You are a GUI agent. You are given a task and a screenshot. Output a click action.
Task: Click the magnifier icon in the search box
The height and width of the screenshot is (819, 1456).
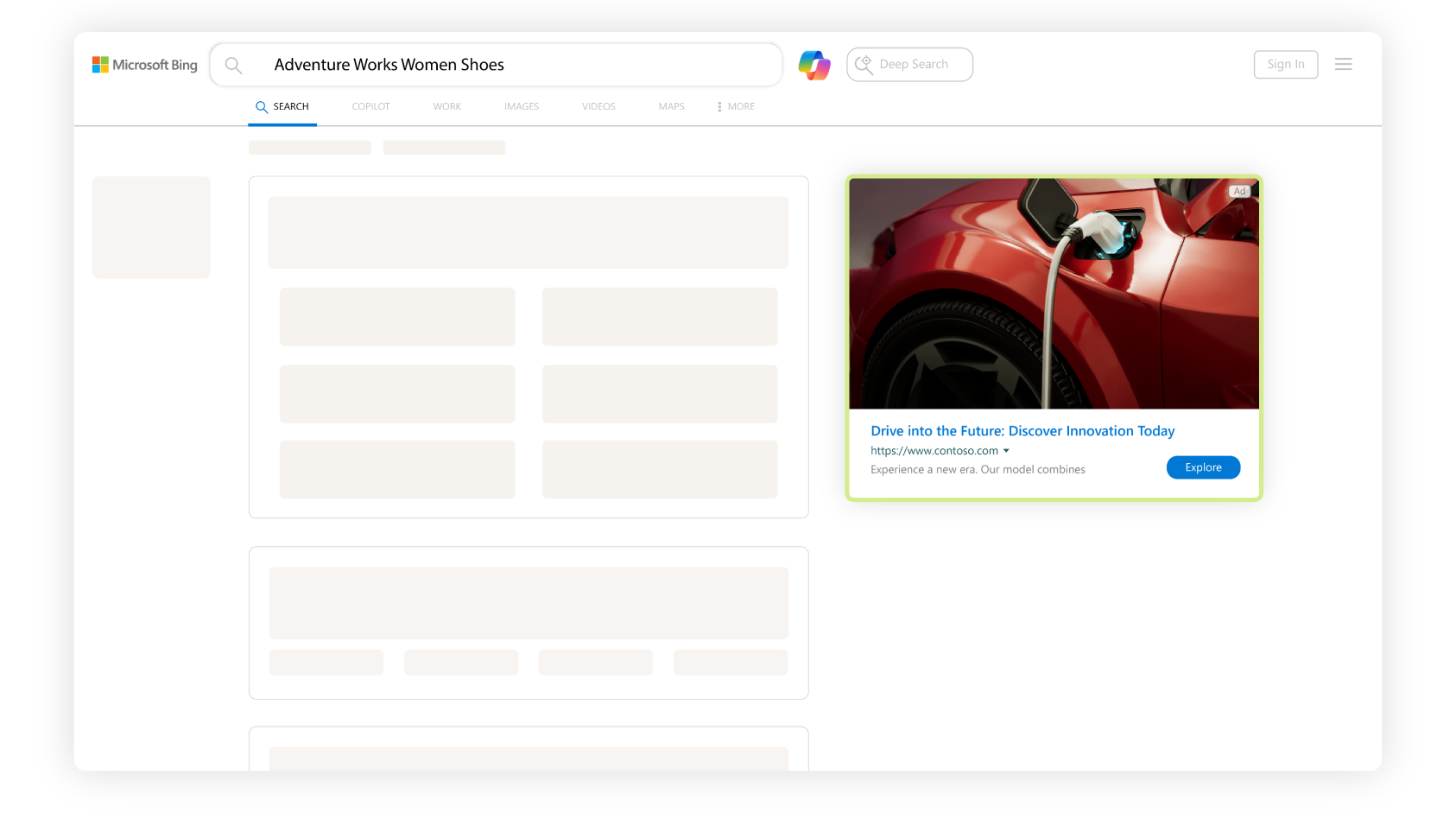233,66
